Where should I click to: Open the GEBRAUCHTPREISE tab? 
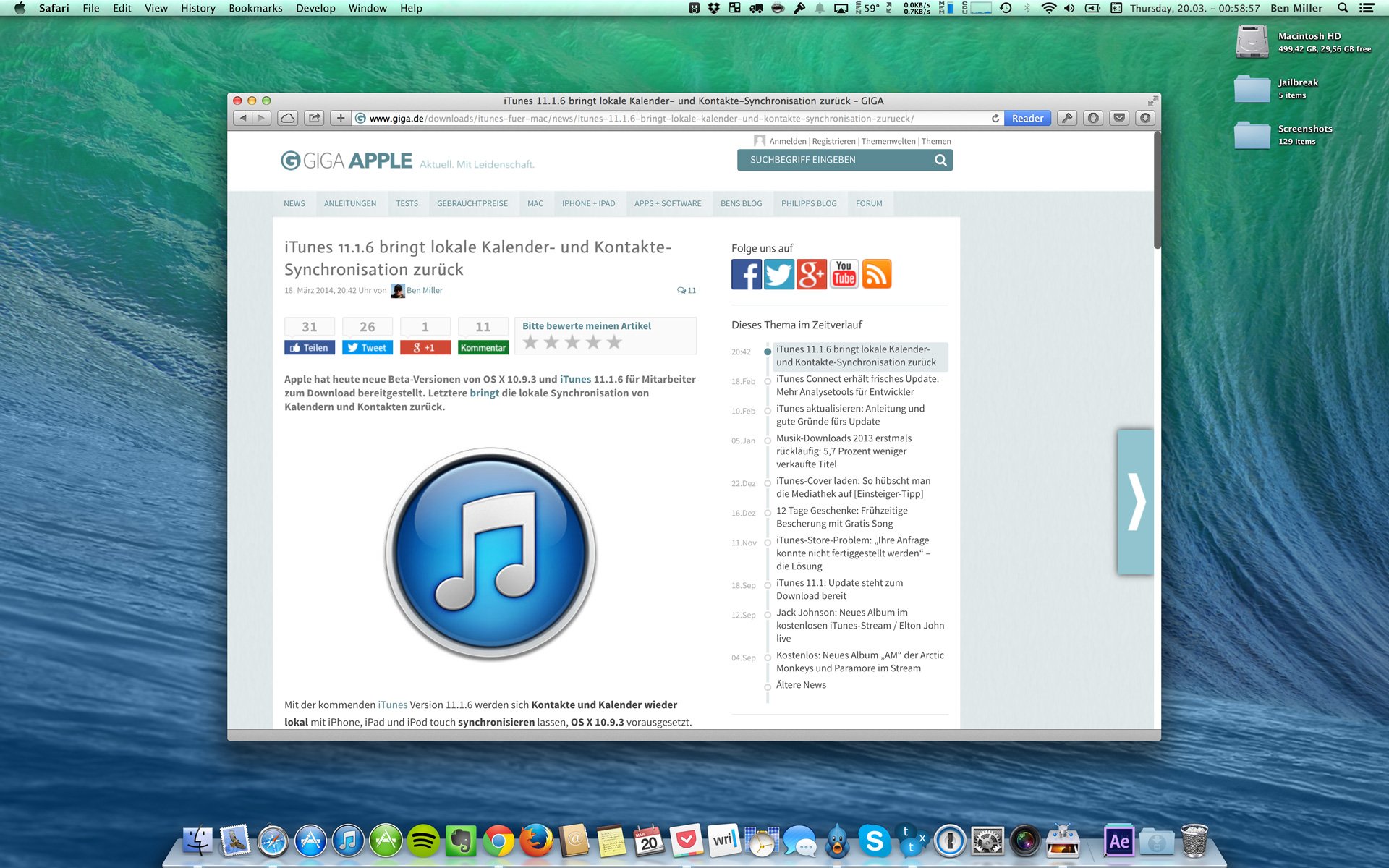(x=472, y=203)
